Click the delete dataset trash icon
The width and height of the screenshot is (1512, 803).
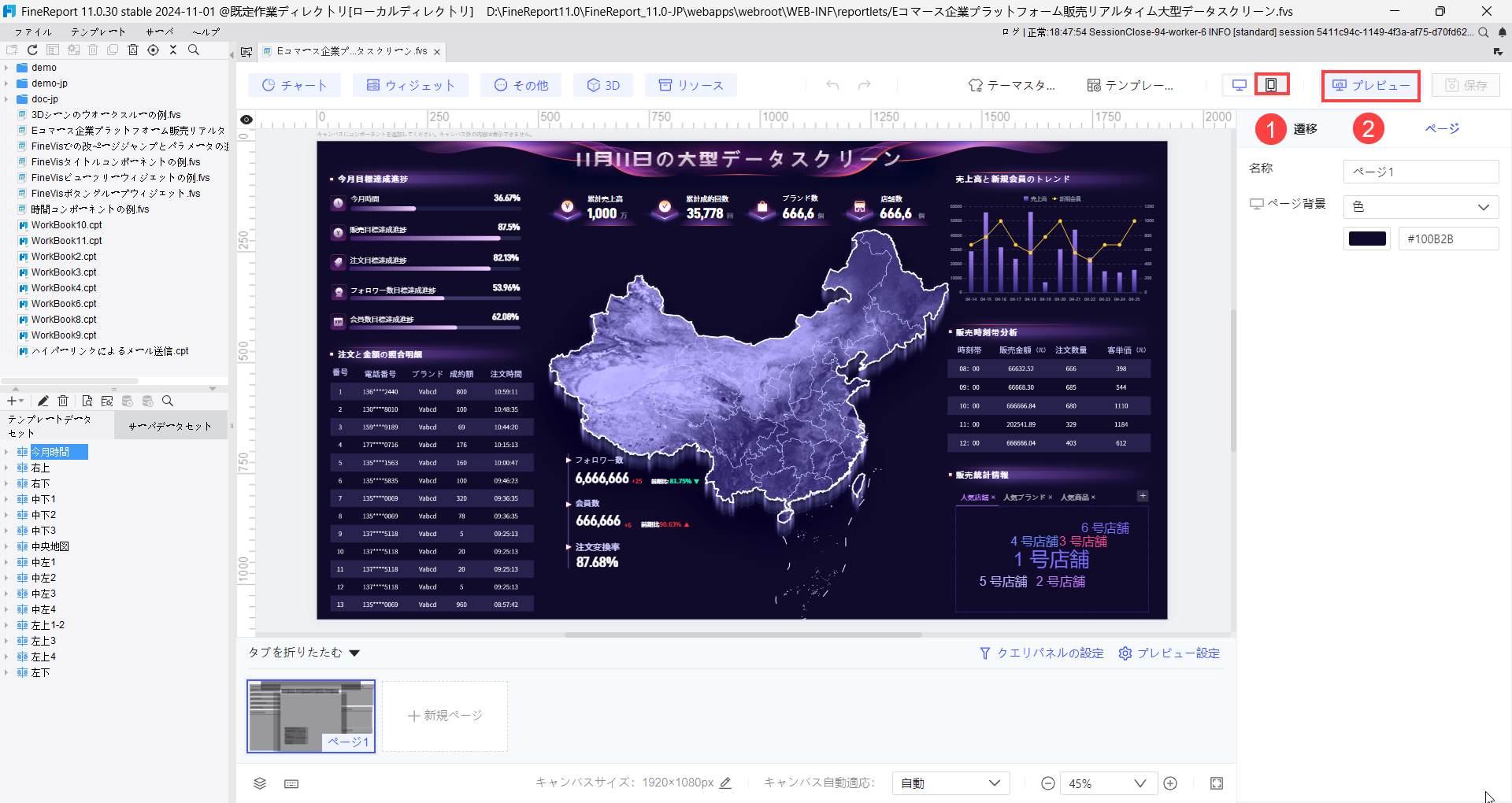(64, 401)
